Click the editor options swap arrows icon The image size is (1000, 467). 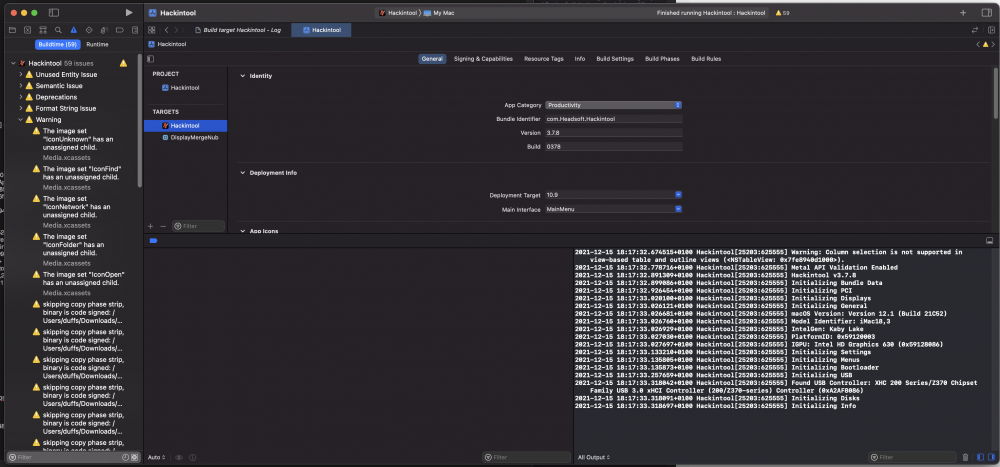click(974, 30)
